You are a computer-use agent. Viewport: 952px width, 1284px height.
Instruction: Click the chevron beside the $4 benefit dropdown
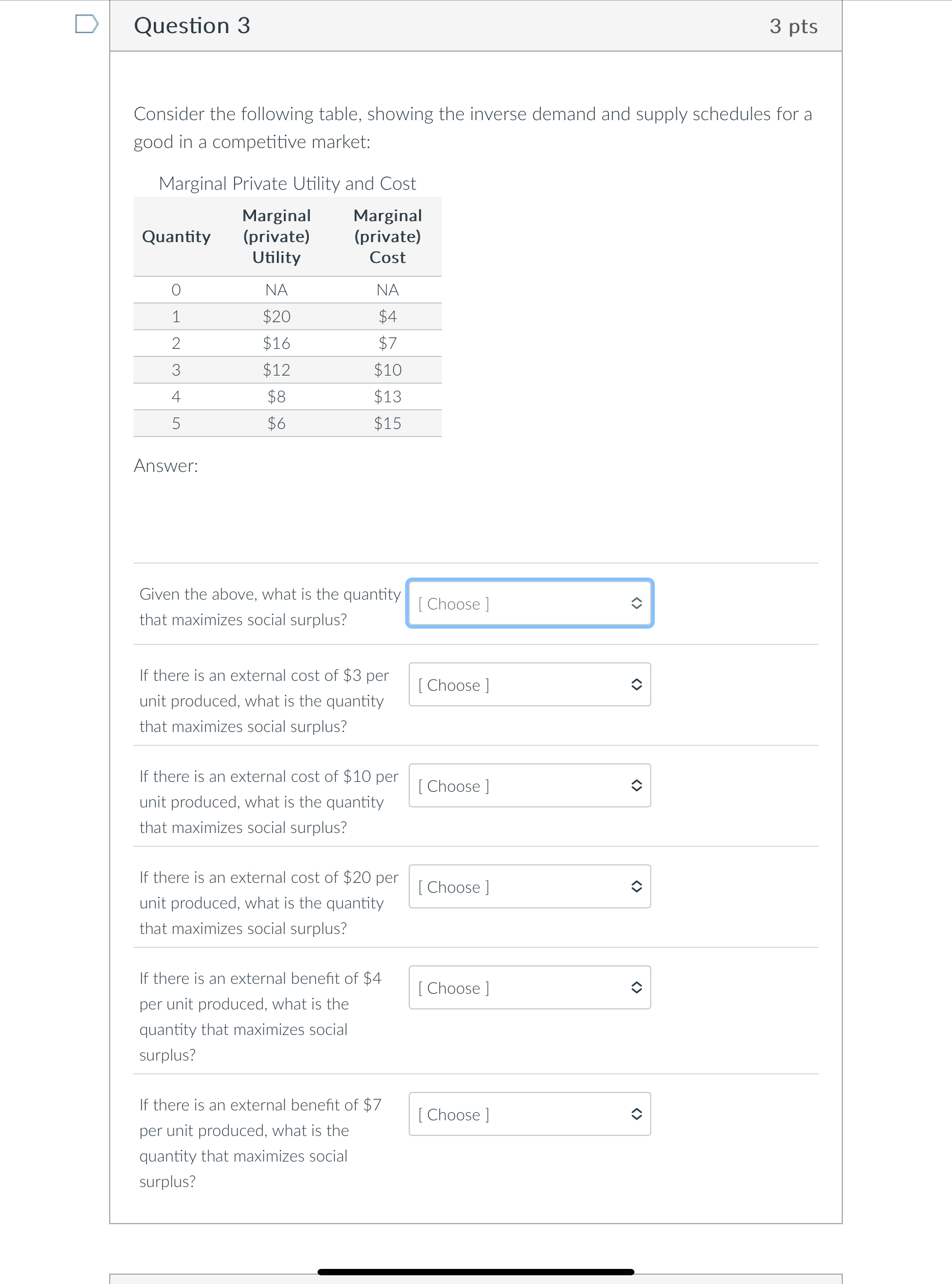637,987
